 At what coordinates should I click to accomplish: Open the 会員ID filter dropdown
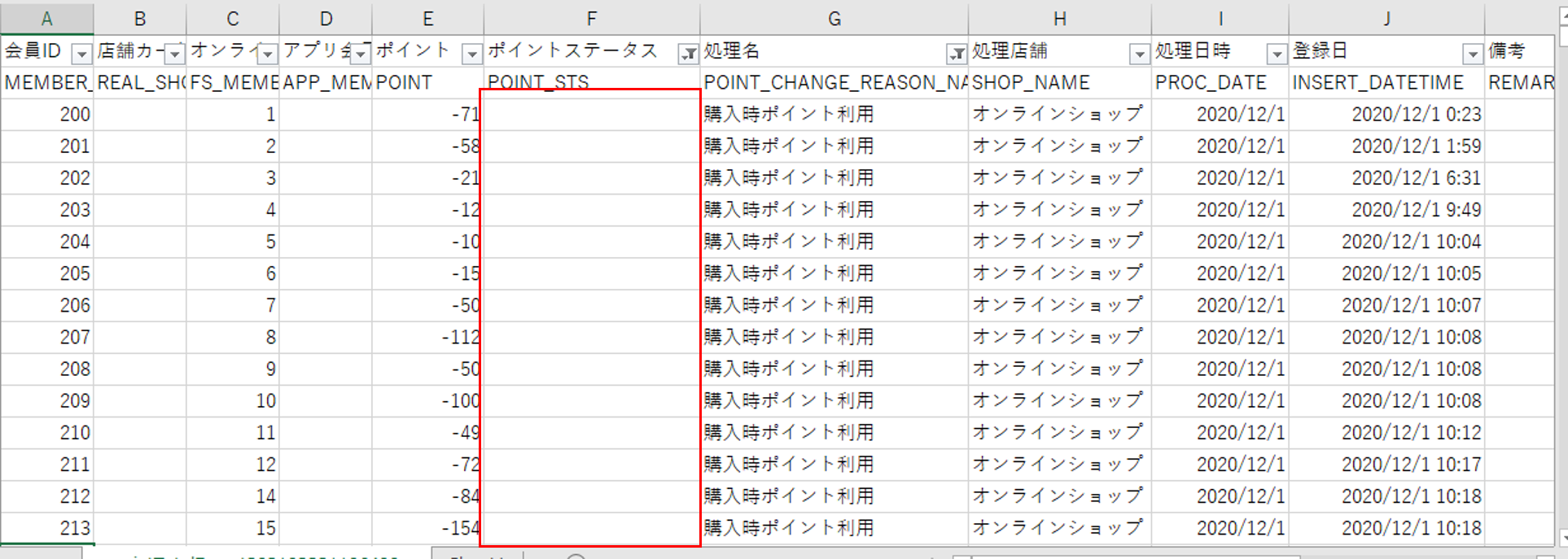(x=81, y=55)
